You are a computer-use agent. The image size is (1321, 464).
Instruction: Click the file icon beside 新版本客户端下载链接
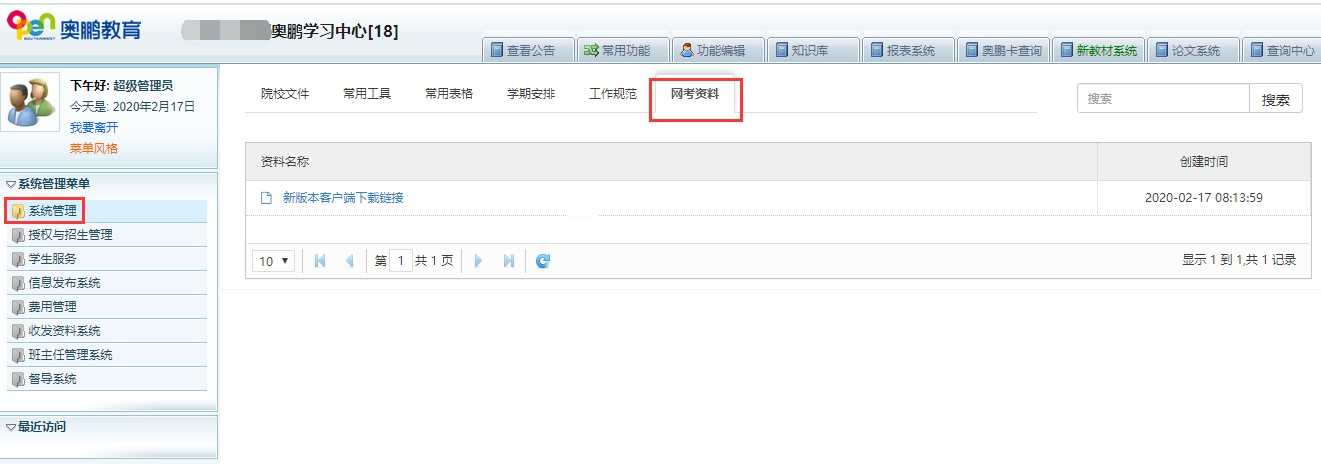[266, 198]
